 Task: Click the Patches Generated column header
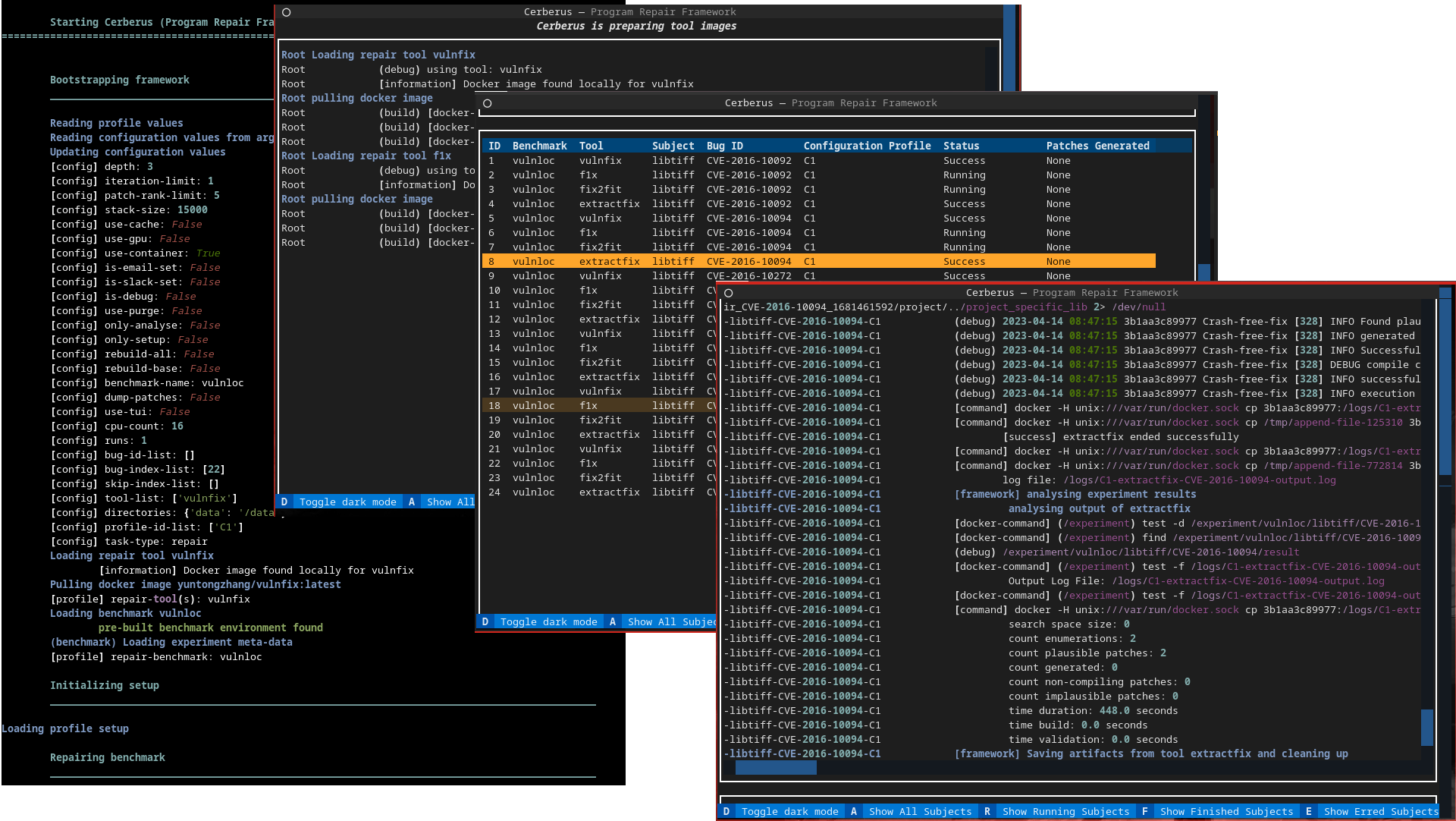click(1097, 146)
